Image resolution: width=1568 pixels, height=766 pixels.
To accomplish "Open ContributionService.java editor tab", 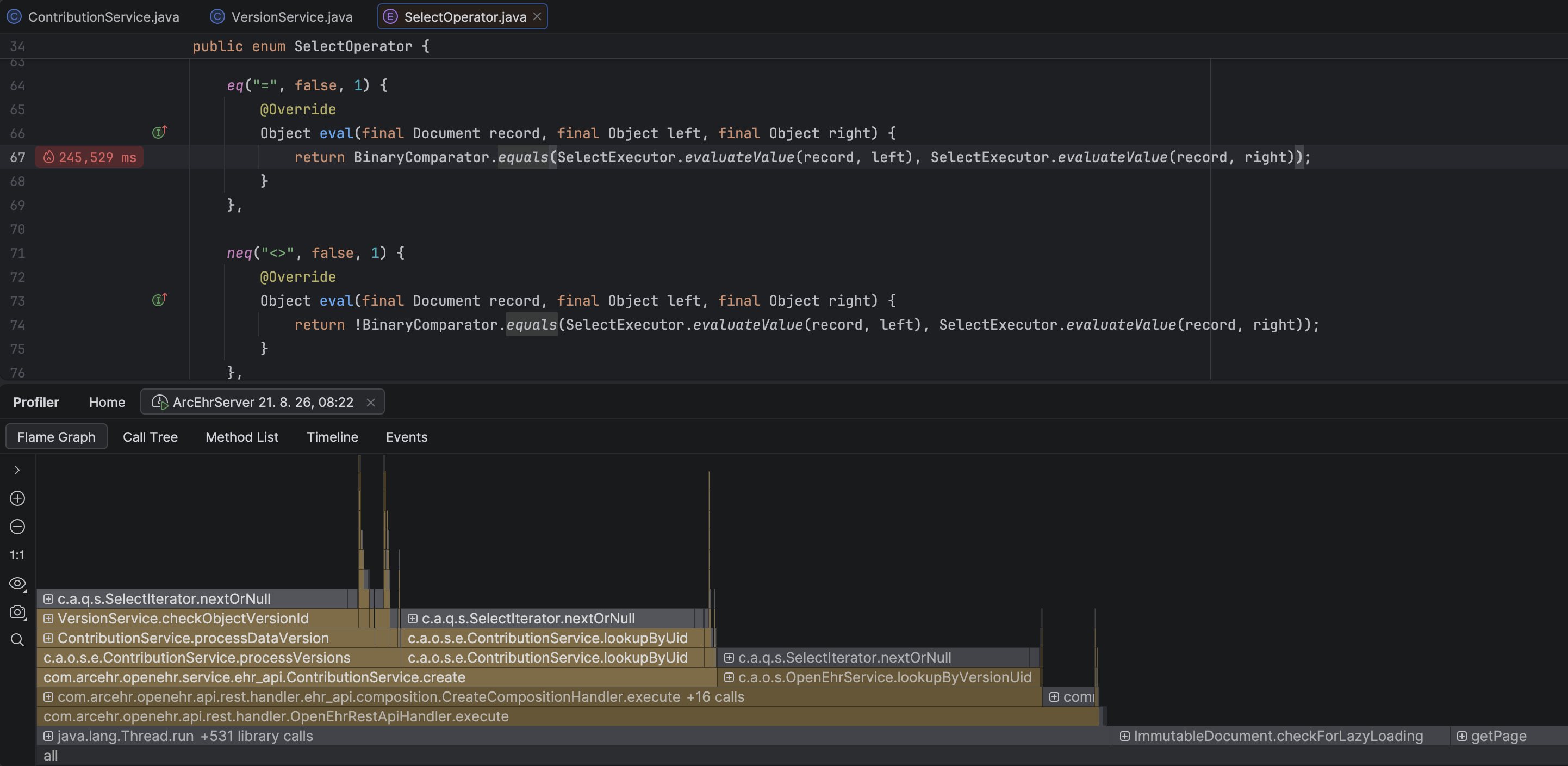I will (93, 16).
